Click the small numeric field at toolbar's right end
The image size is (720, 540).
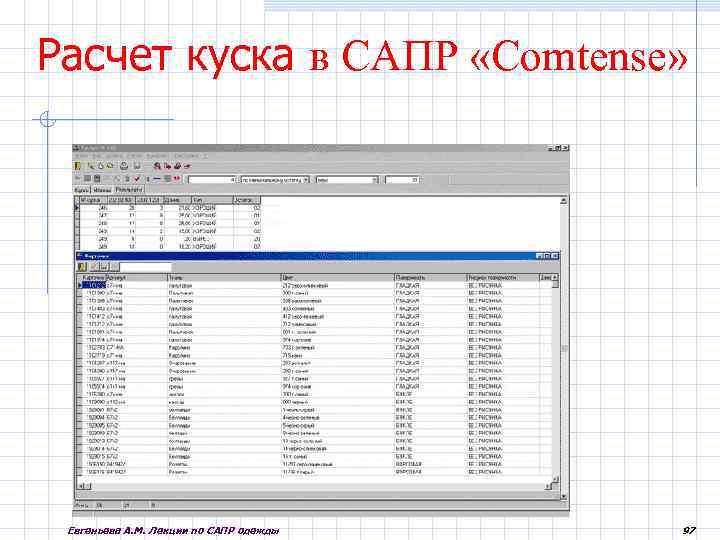(402, 180)
